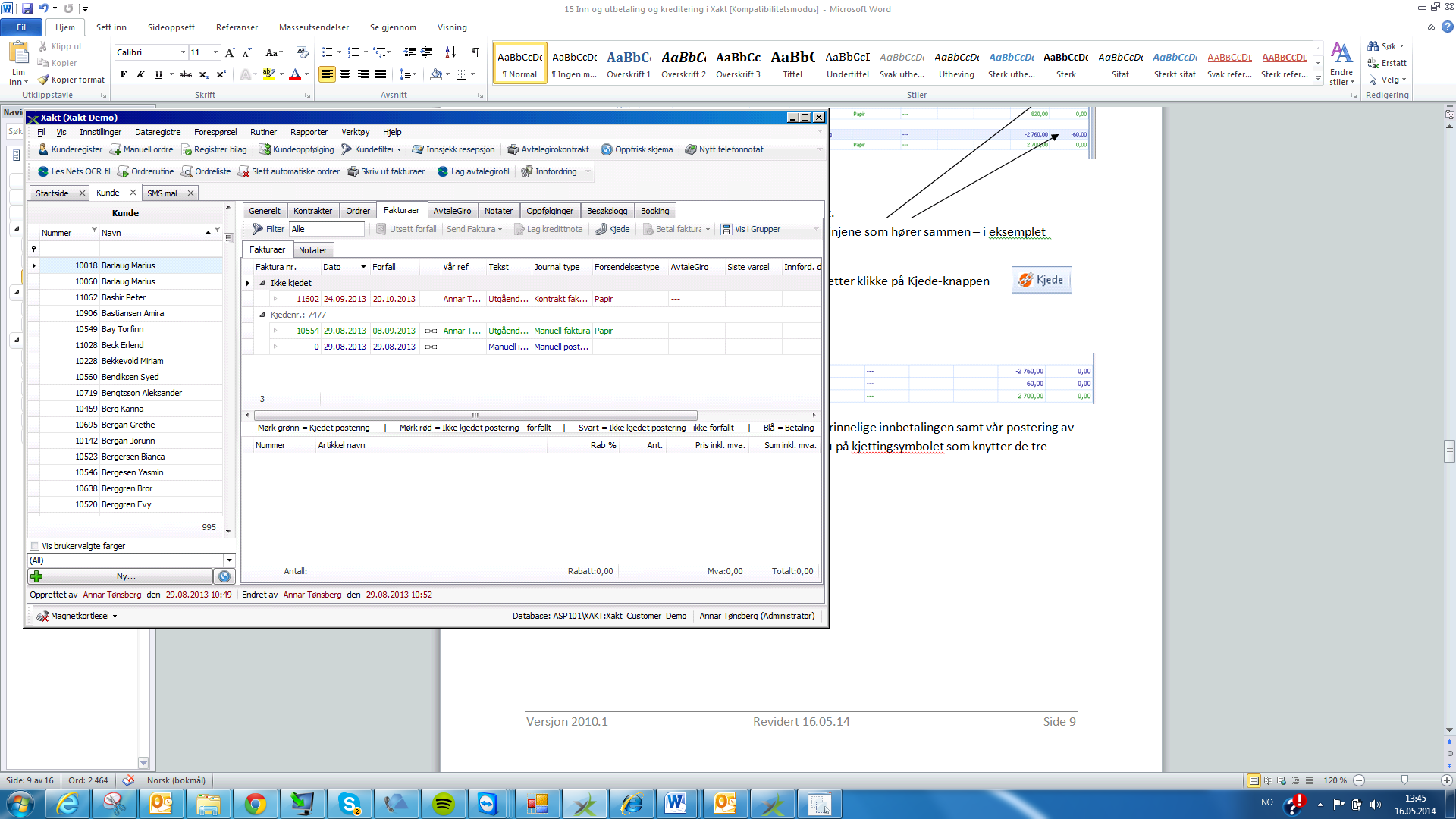Collapse the Ikke kjedet group

coord(262,283)
